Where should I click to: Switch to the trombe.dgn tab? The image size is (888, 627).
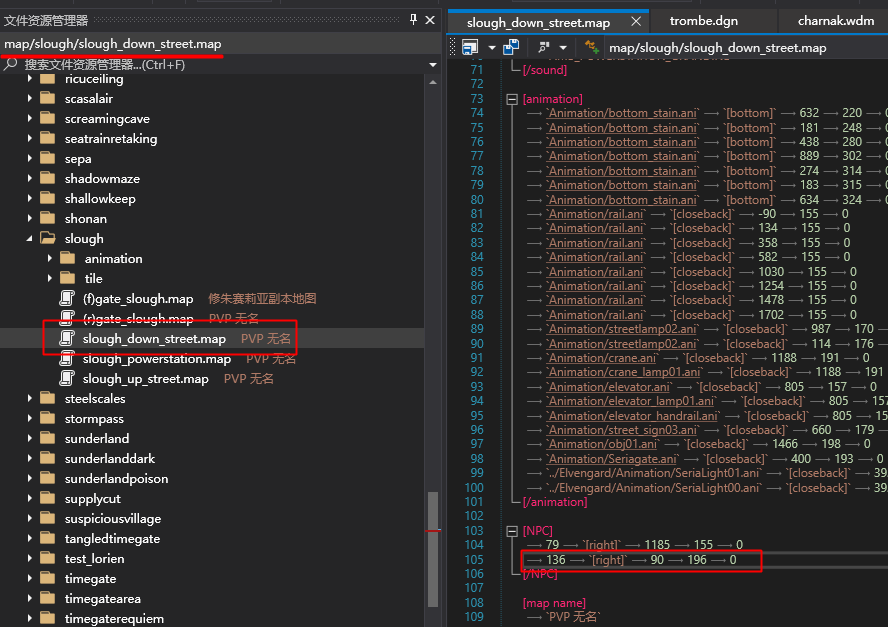click(703, 21)
